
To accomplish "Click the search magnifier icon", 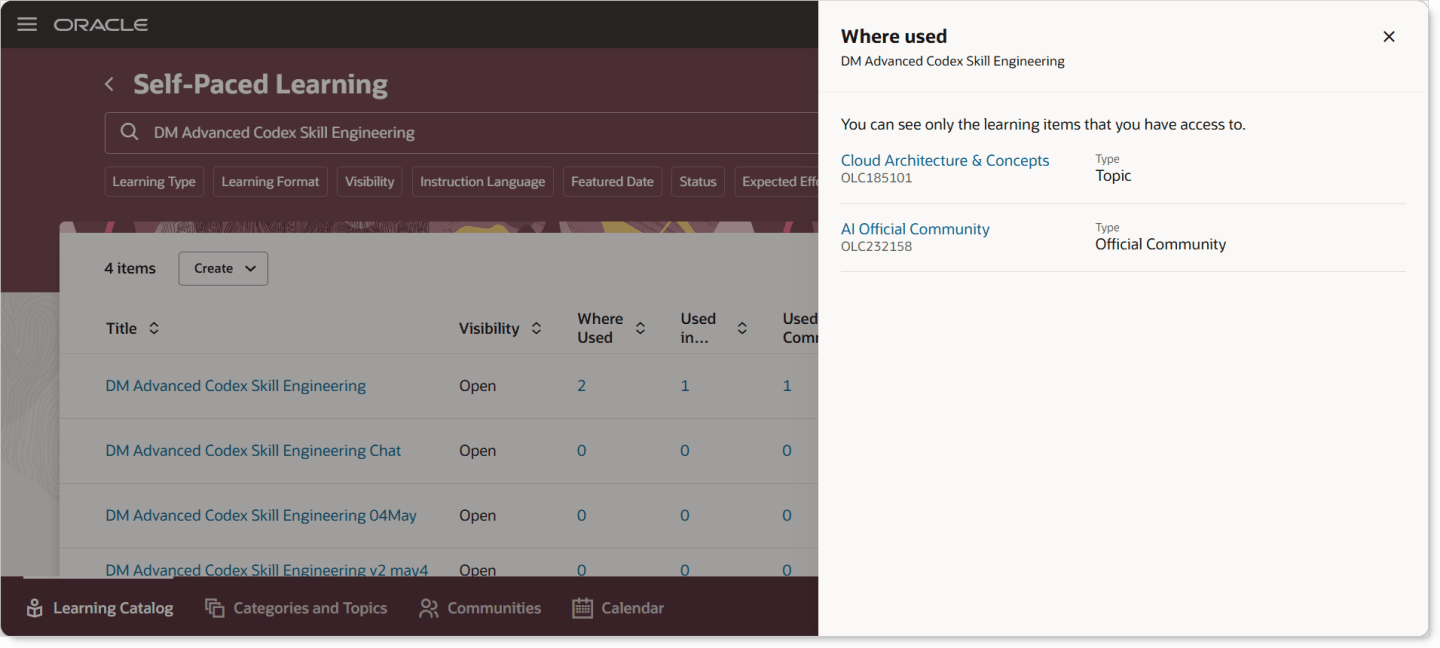I will pyautogui.click(x=129, y=132).
